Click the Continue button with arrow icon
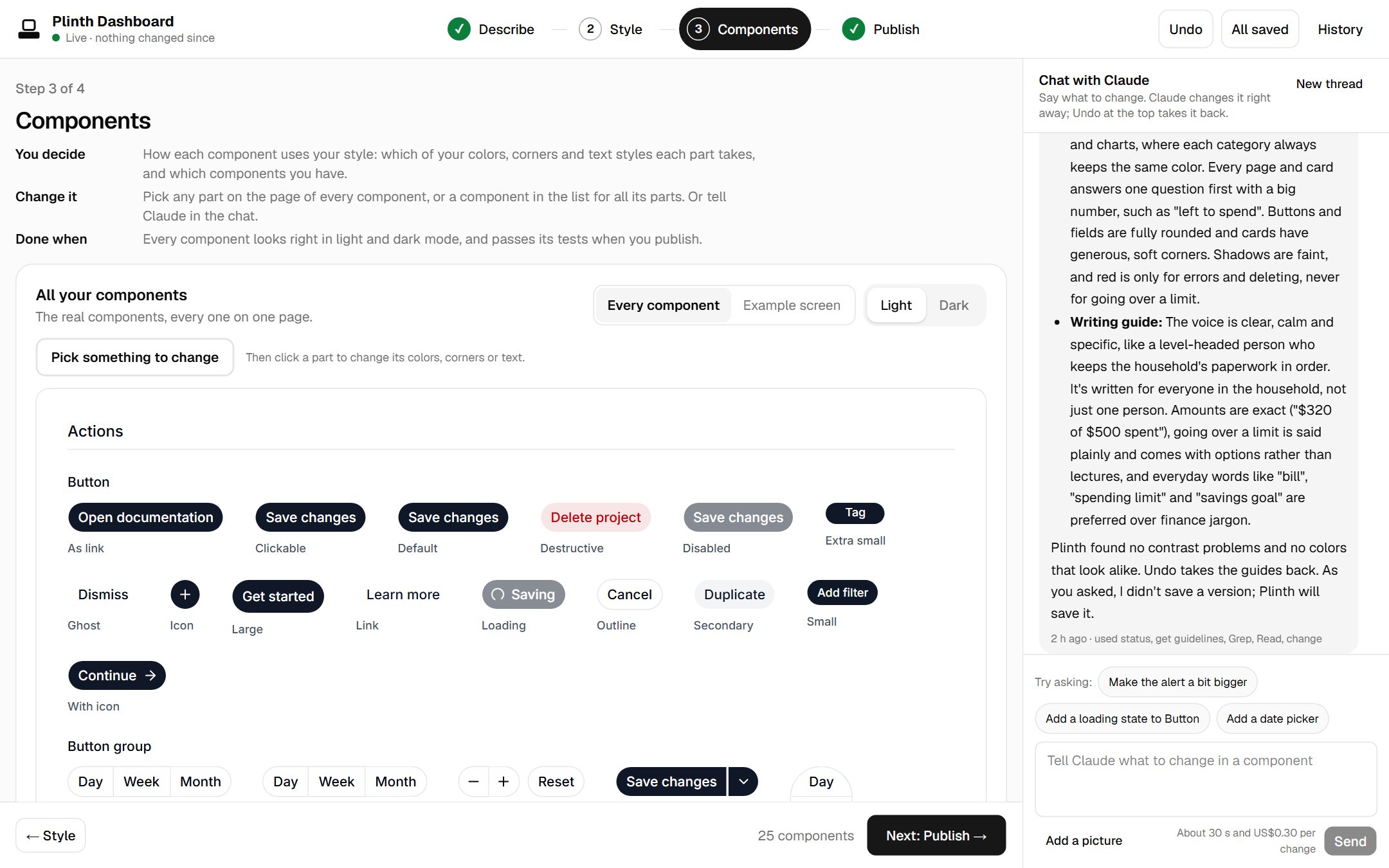Image resolution: width=1389 pixels, height=868 pixels. pyautogui.click(x=117, y=675)
